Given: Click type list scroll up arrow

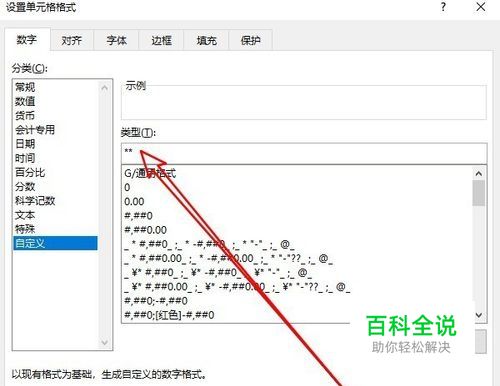Looking at the screenshot, I should (479, 173).
